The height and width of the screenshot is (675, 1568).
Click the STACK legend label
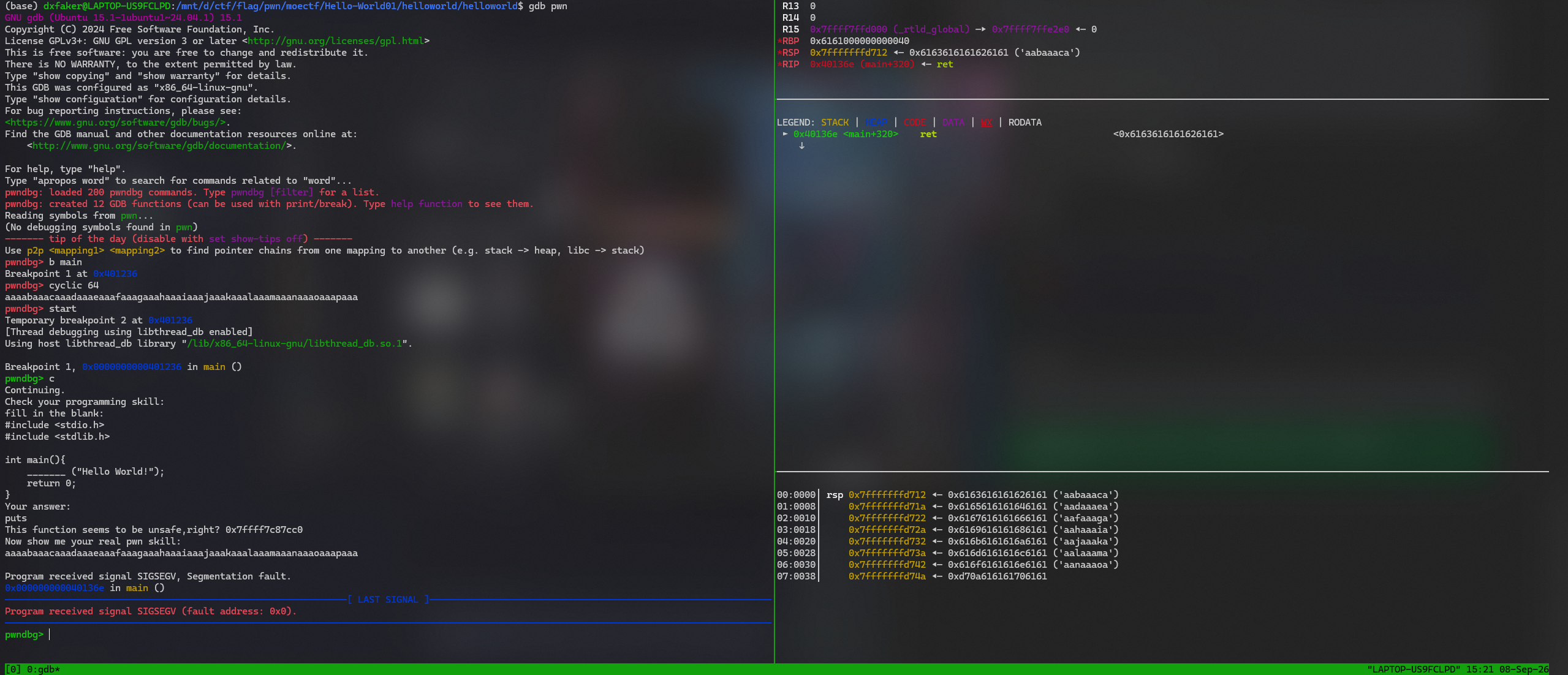tap(835, 123)
